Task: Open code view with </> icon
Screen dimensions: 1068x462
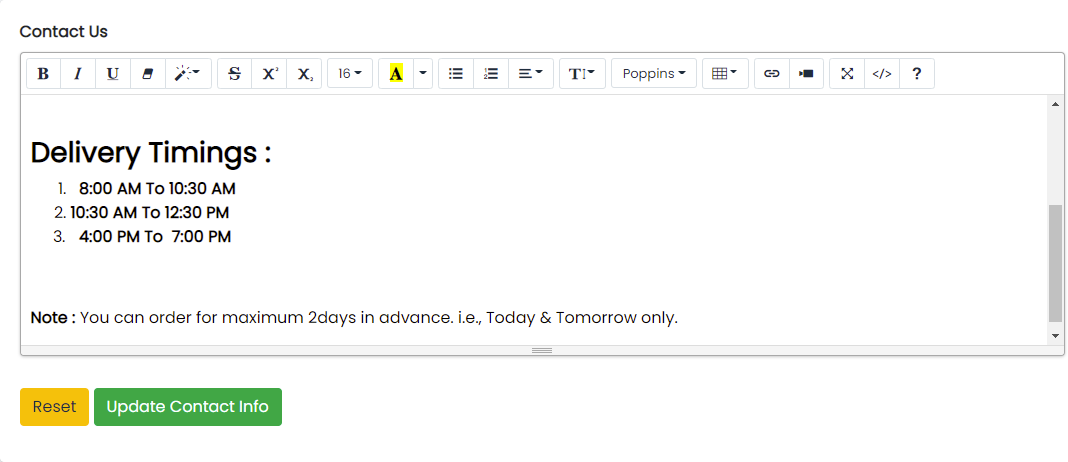Action: click(x=882, y=74)
